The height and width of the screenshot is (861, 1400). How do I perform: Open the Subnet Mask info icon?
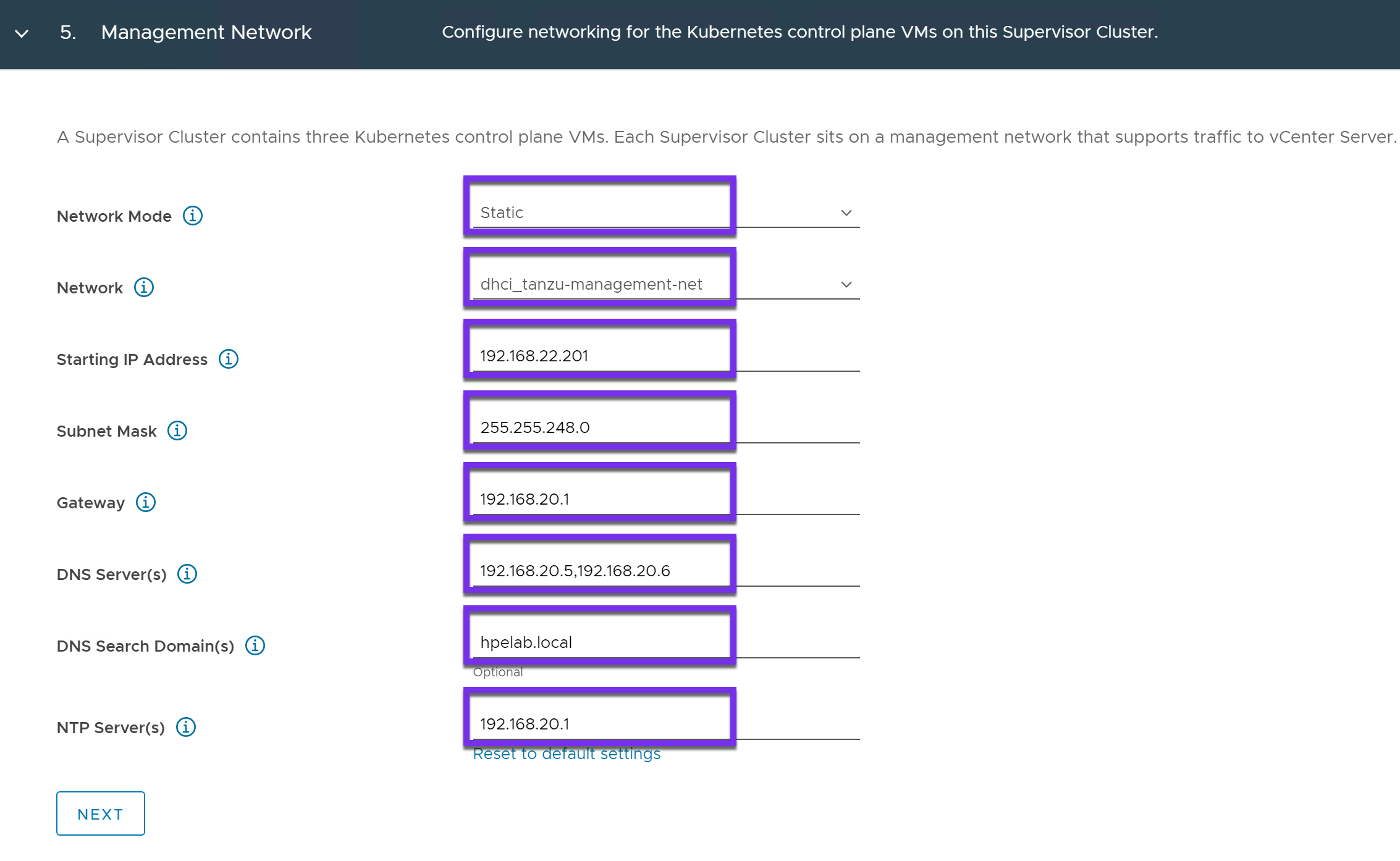[x=177, y=430]
